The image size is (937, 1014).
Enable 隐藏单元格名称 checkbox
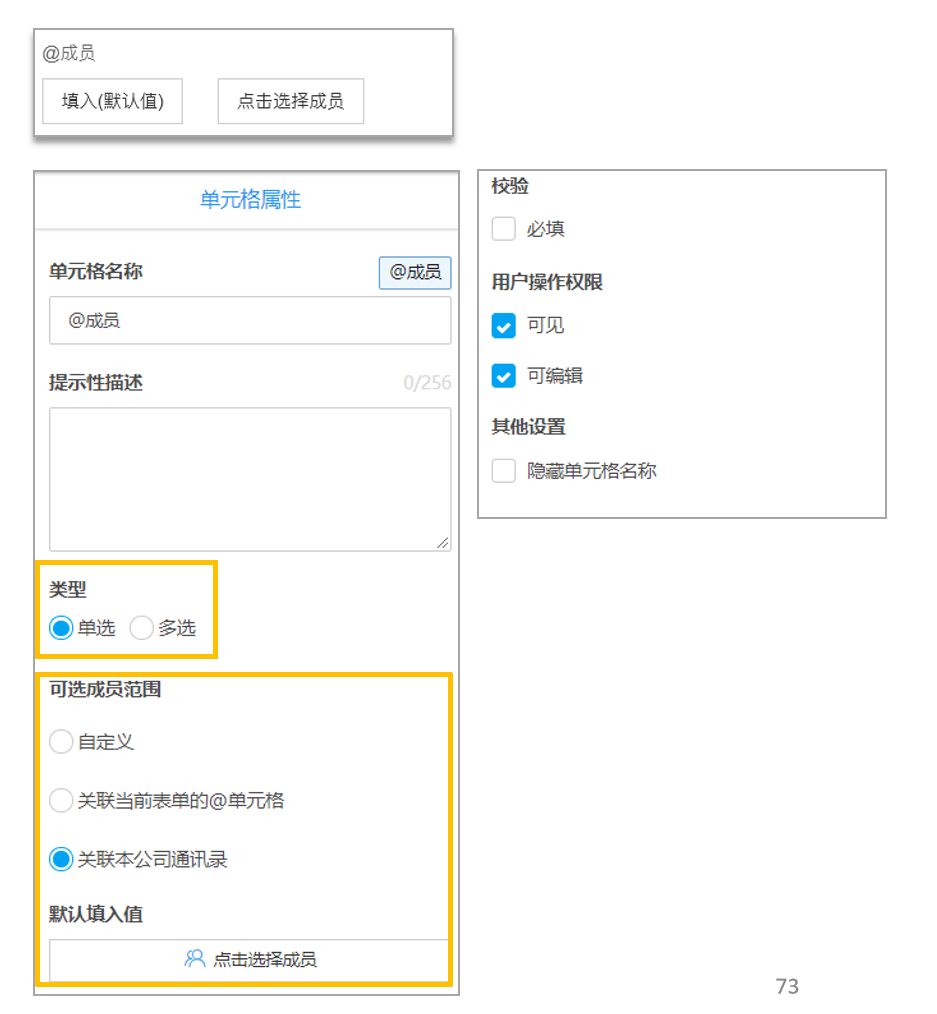click(x=504, y=471)
